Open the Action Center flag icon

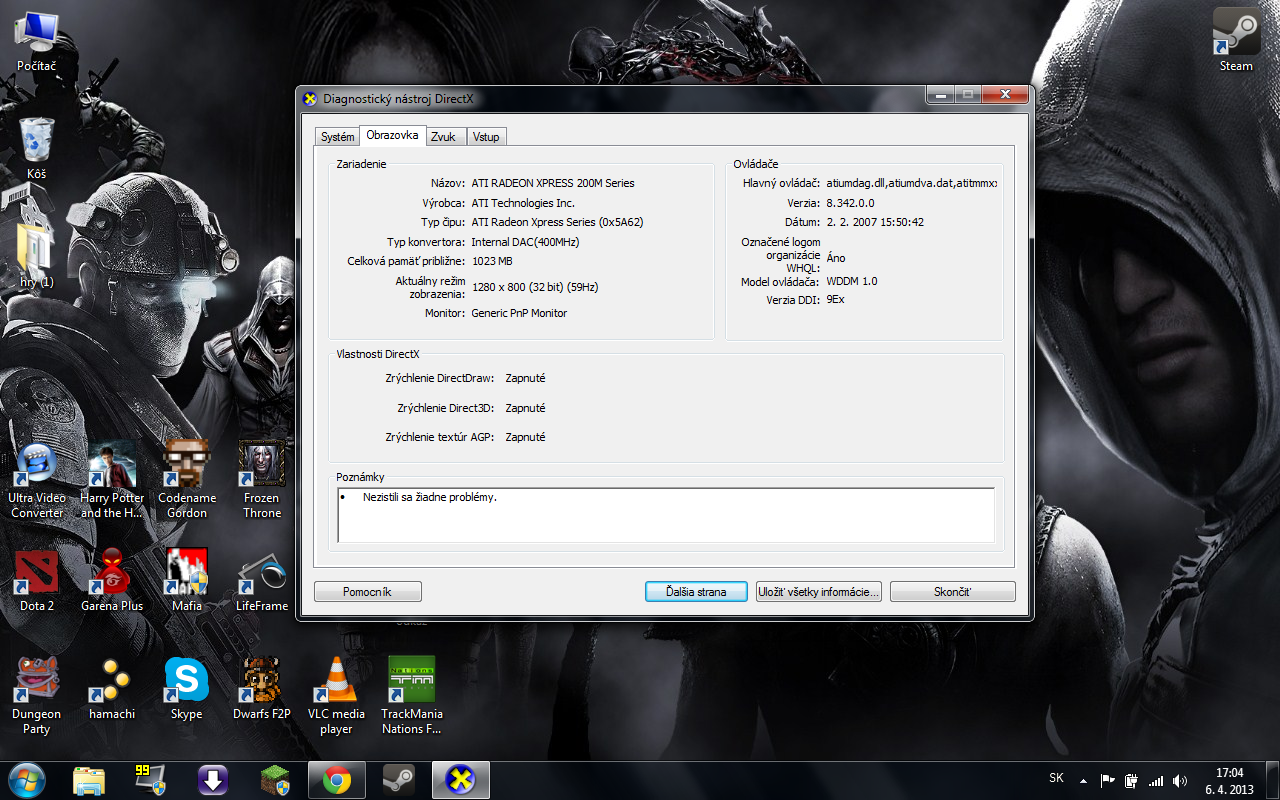(x=1107, y=780)
